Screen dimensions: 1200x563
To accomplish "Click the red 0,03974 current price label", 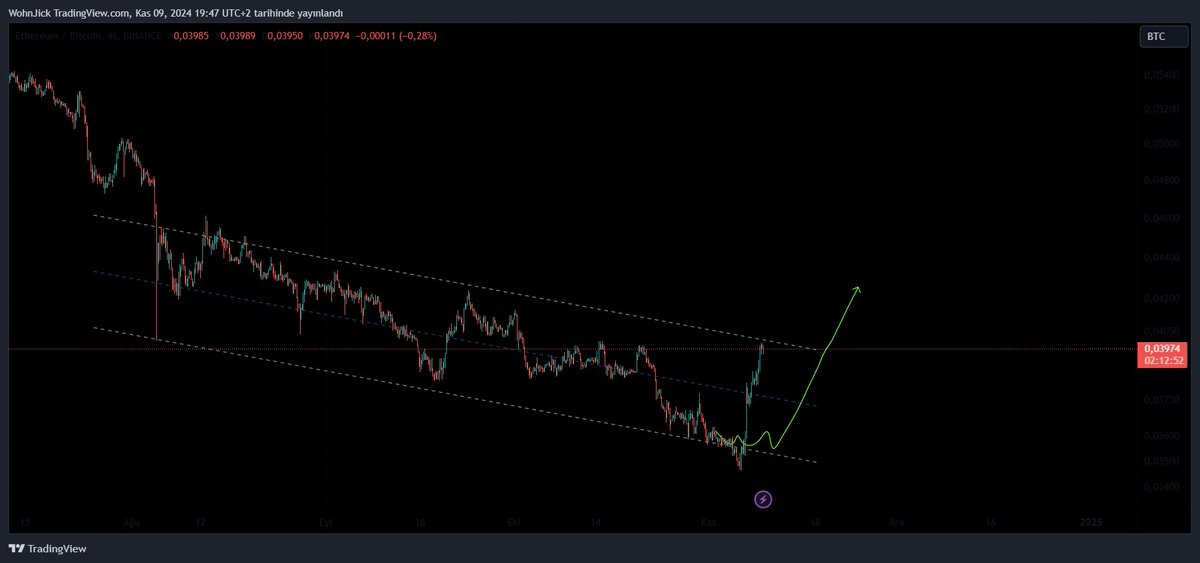I will coord(1164,353).
